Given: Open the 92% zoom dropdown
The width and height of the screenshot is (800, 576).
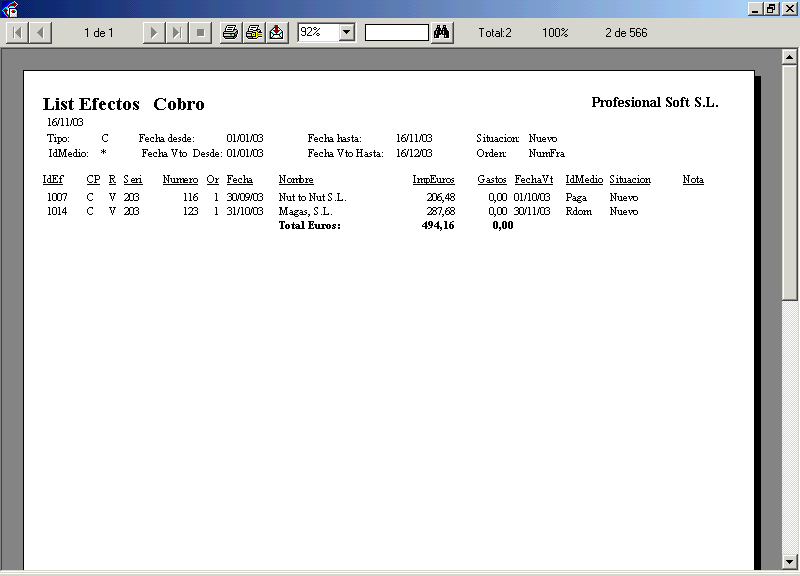Looking at the screenshot, I should (x=346, y=33).
